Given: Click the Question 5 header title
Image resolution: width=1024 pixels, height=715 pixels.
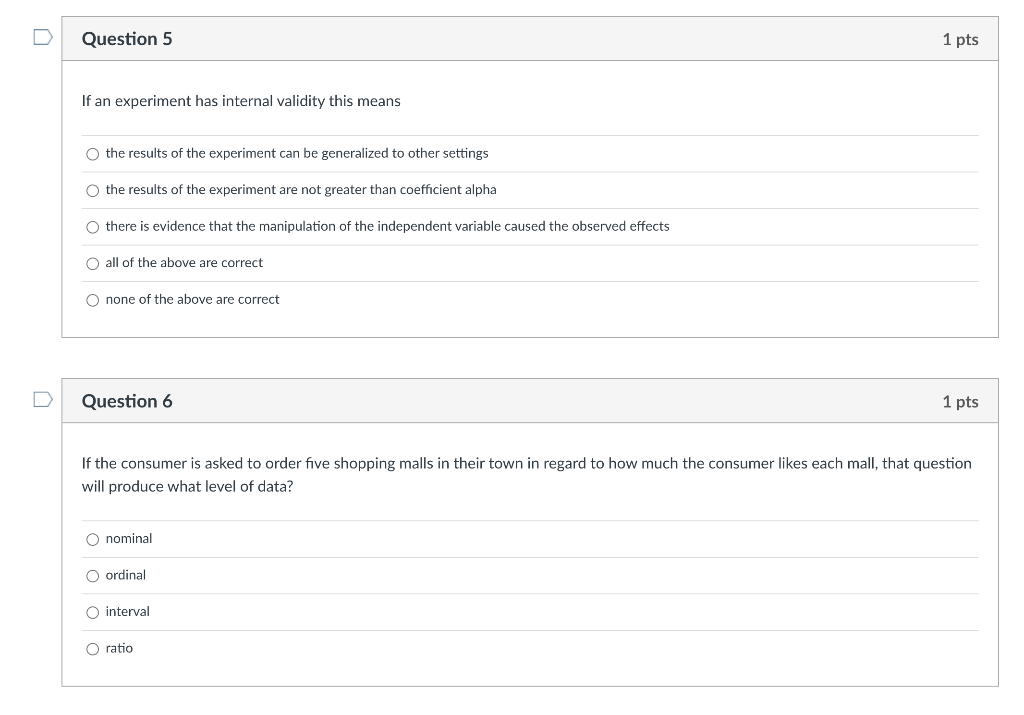Looking at the screenshot, I should (x=127, y=39).
